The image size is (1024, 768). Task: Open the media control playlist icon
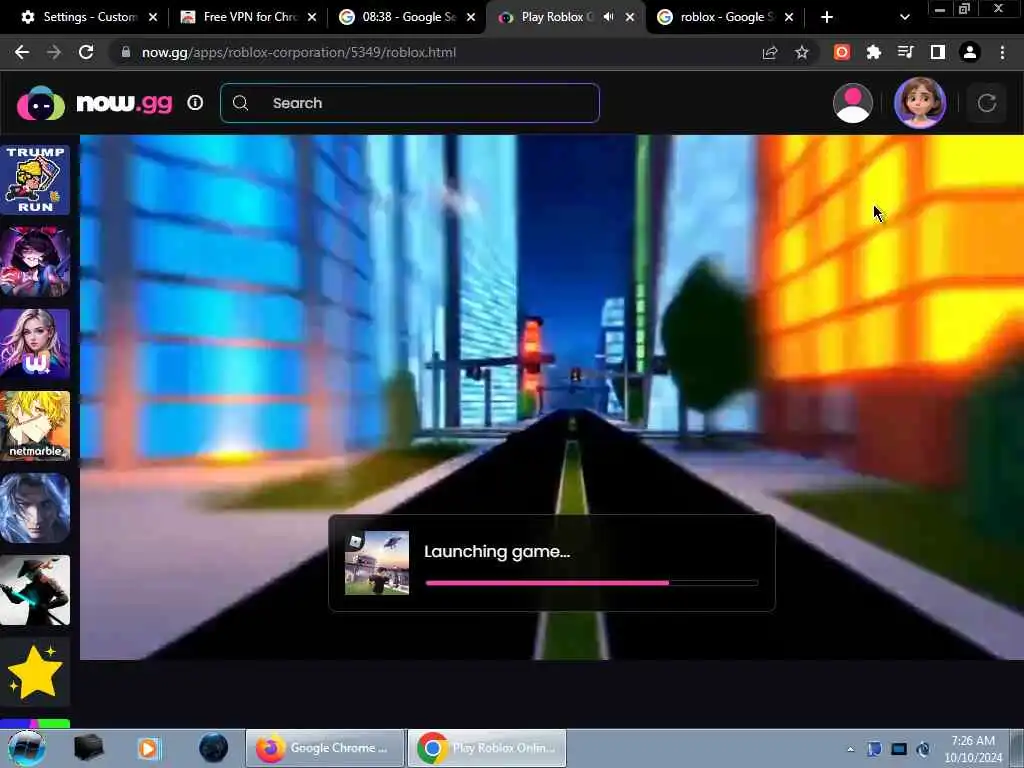click(906, 52)
